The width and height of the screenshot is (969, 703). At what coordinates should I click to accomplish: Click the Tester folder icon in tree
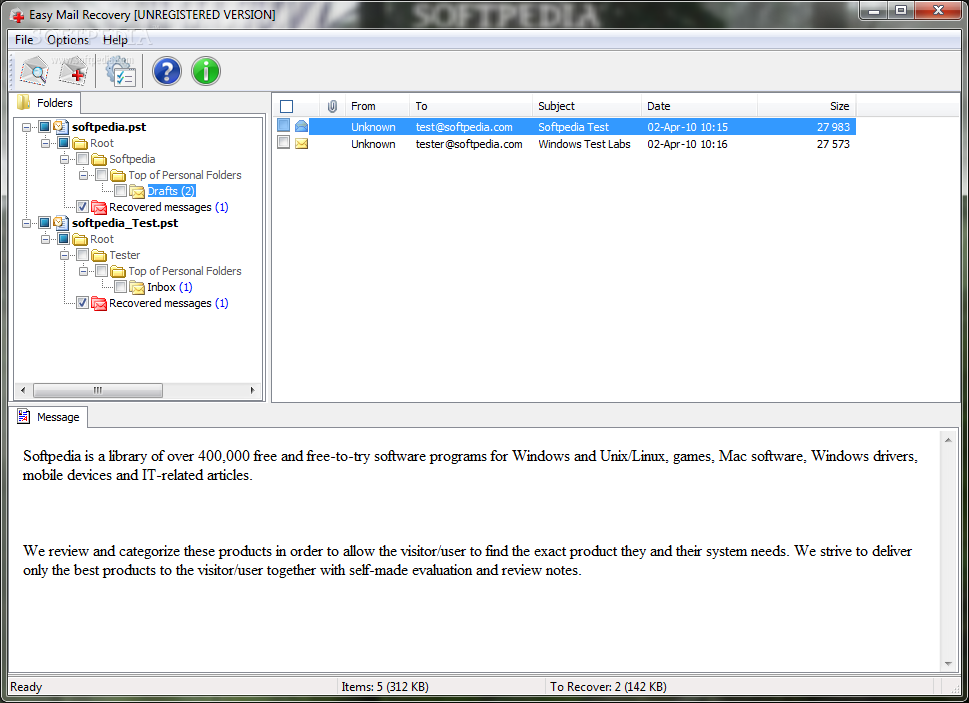99,255
